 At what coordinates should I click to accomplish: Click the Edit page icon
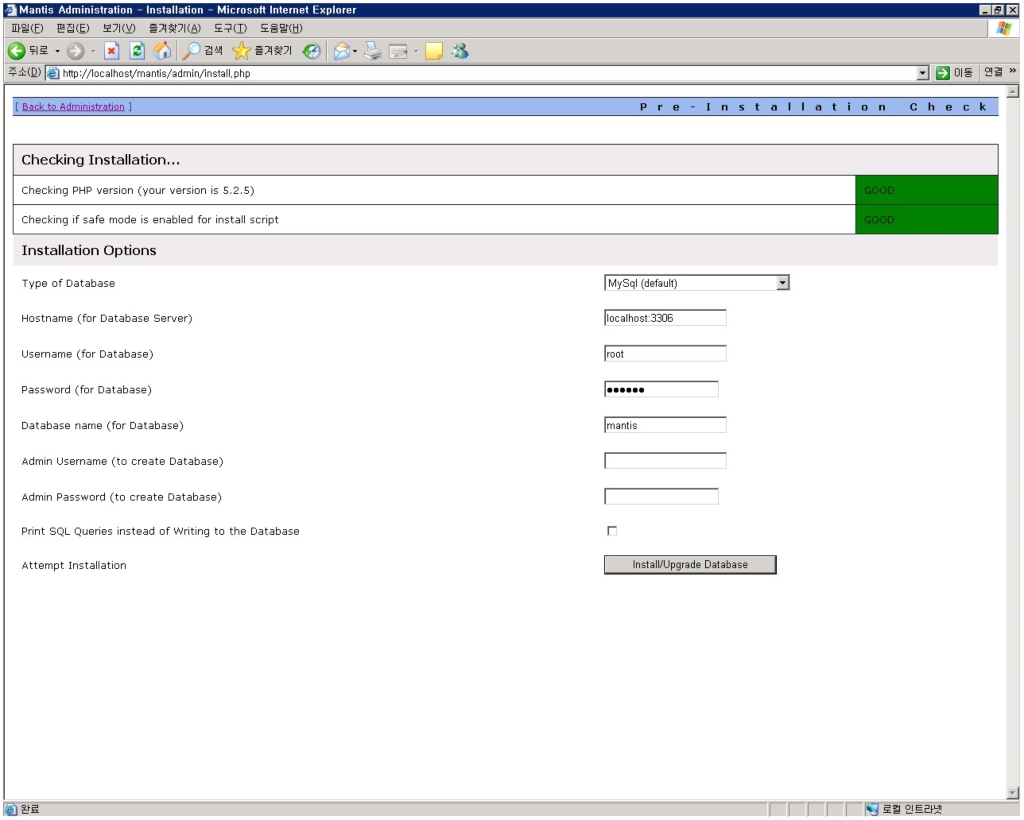coord(398,51)
